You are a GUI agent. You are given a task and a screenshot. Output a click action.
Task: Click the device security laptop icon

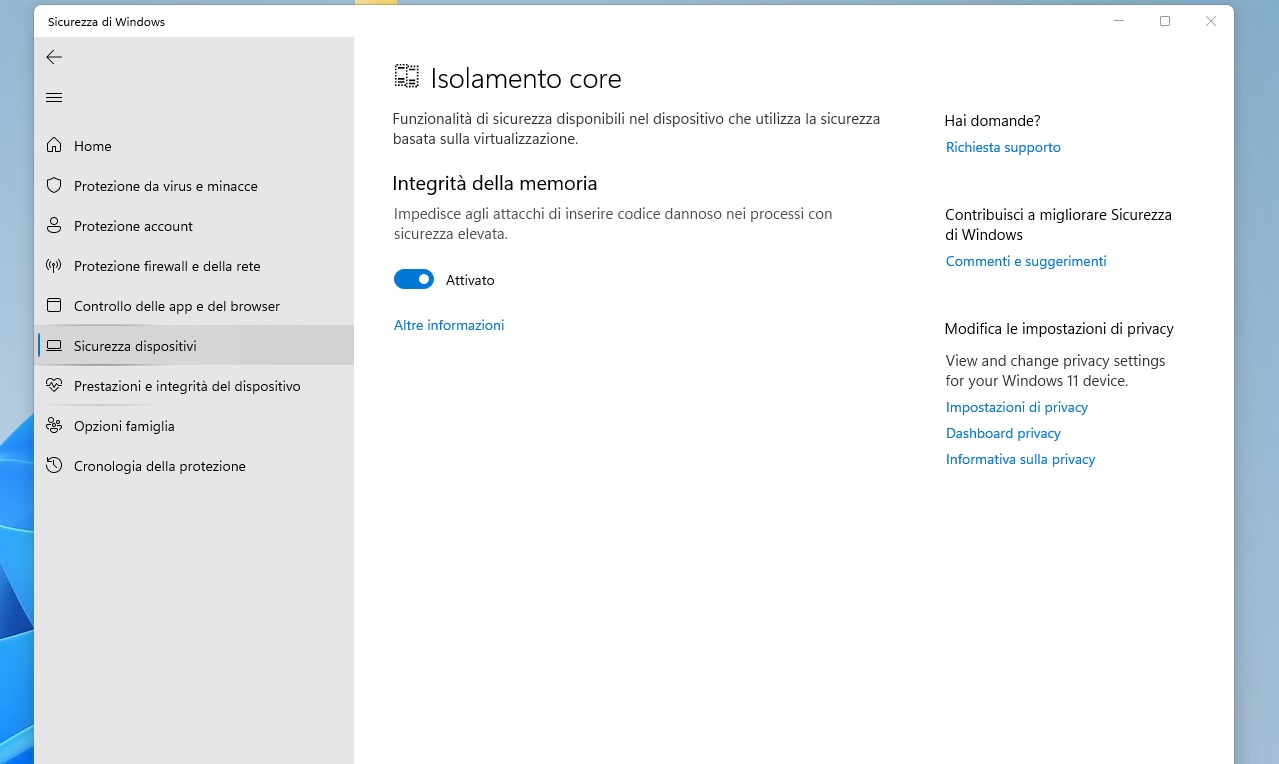pos(54,346)
